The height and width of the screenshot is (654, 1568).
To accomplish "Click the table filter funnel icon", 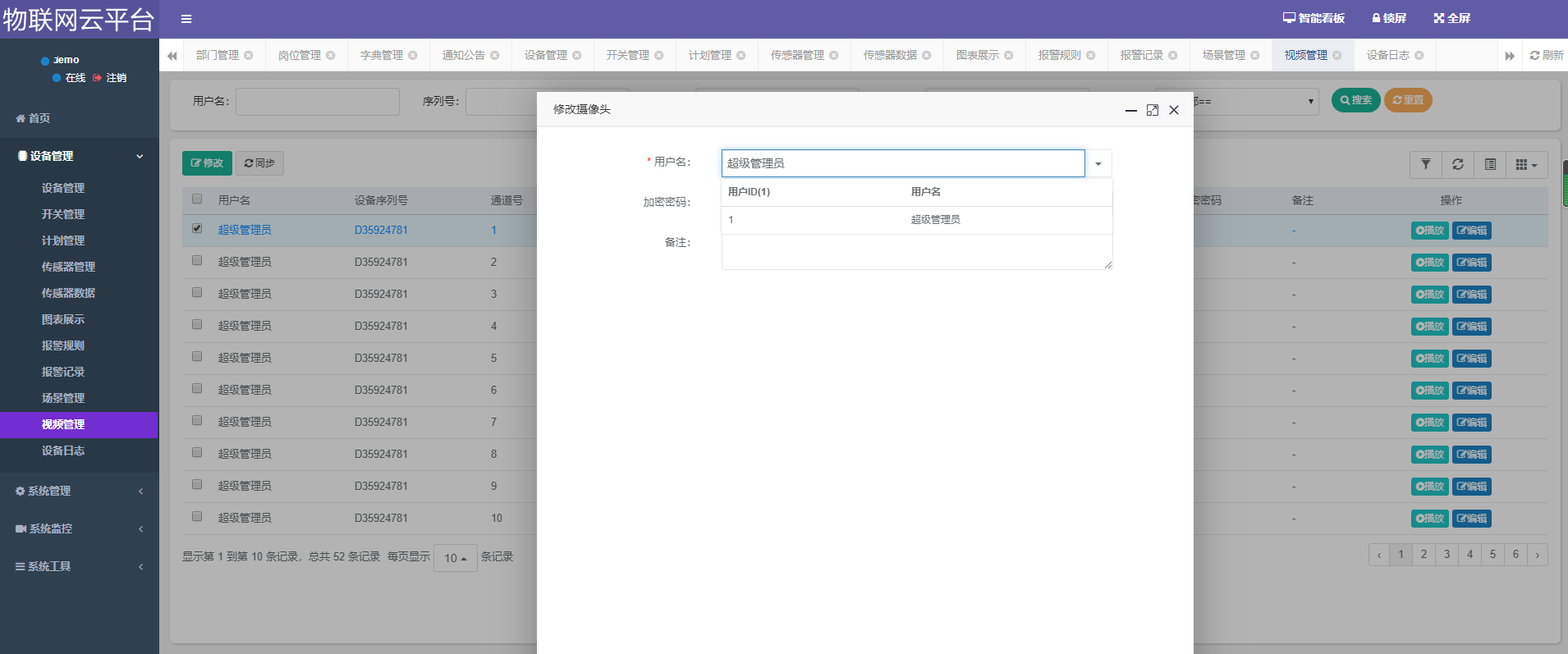I will [x=1426, y=164].
